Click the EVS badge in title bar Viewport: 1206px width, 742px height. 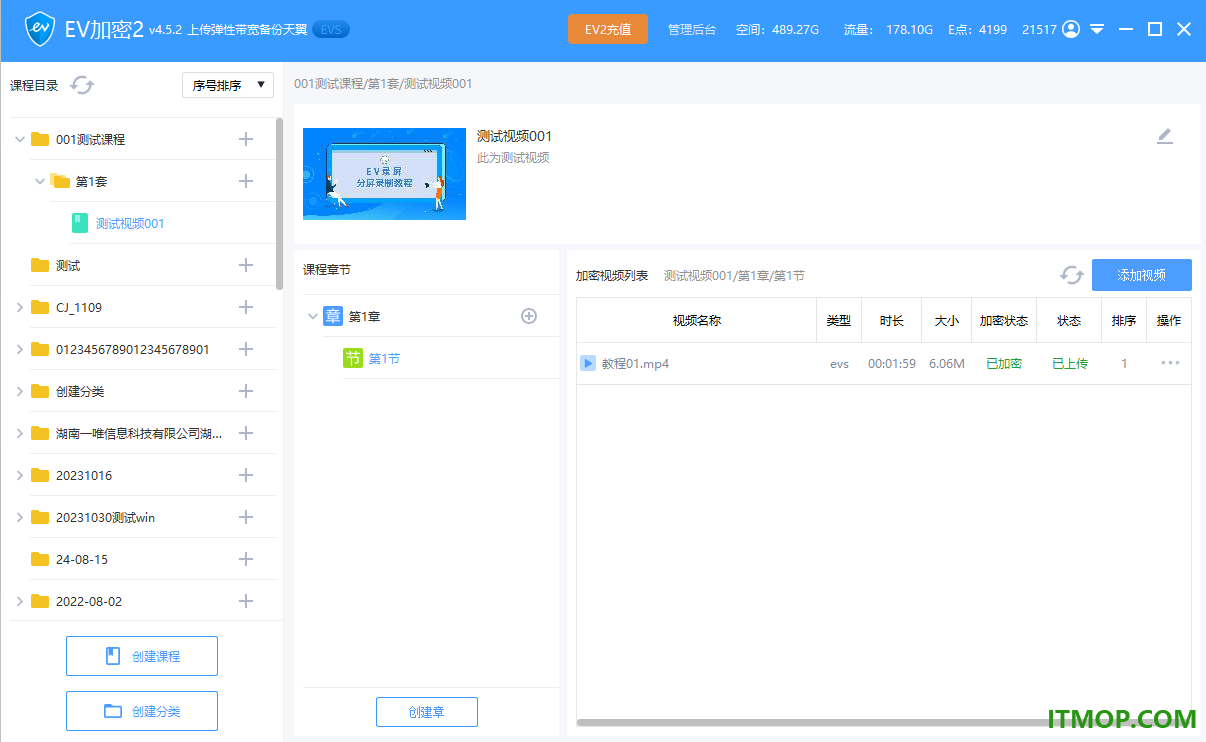click(331, 30)
